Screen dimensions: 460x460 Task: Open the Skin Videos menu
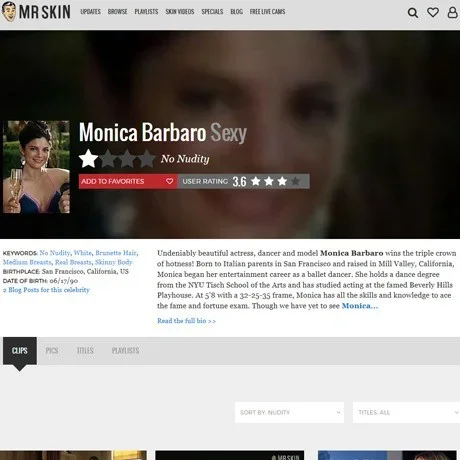[180, 12]
